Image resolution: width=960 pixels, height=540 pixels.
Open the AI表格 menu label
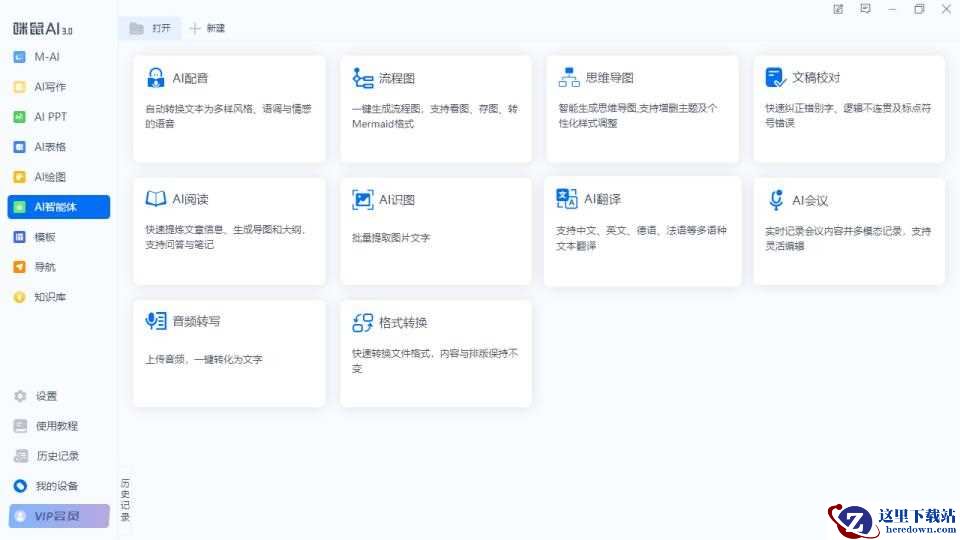(50, 147)
